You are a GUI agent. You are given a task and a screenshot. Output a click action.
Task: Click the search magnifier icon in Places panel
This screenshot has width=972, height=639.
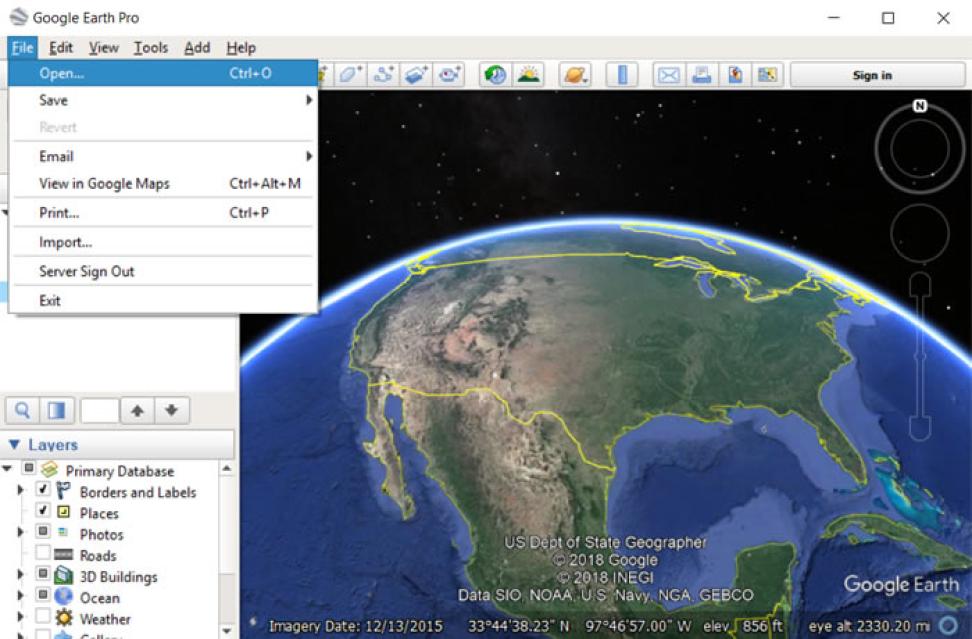click(22, 410)
